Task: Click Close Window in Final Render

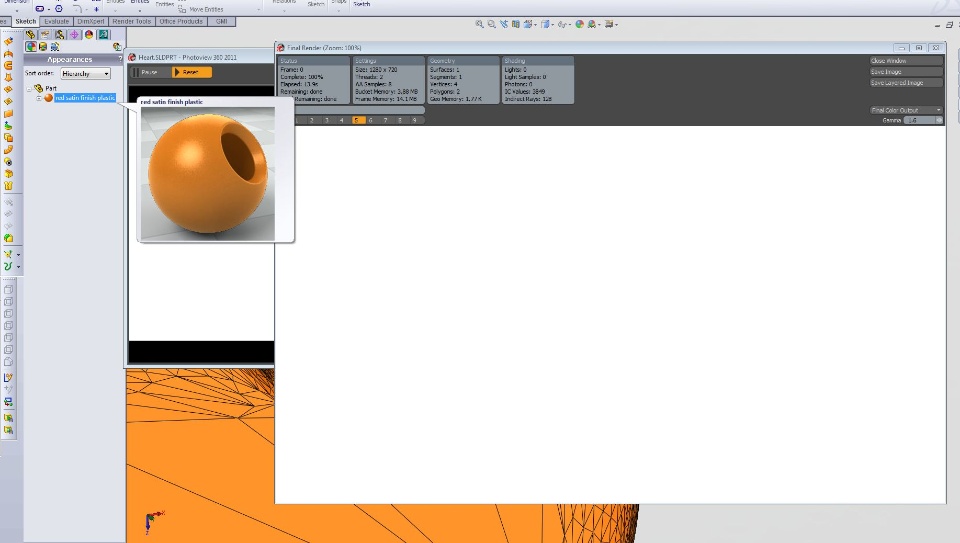Action: click(x=906, y=61)
